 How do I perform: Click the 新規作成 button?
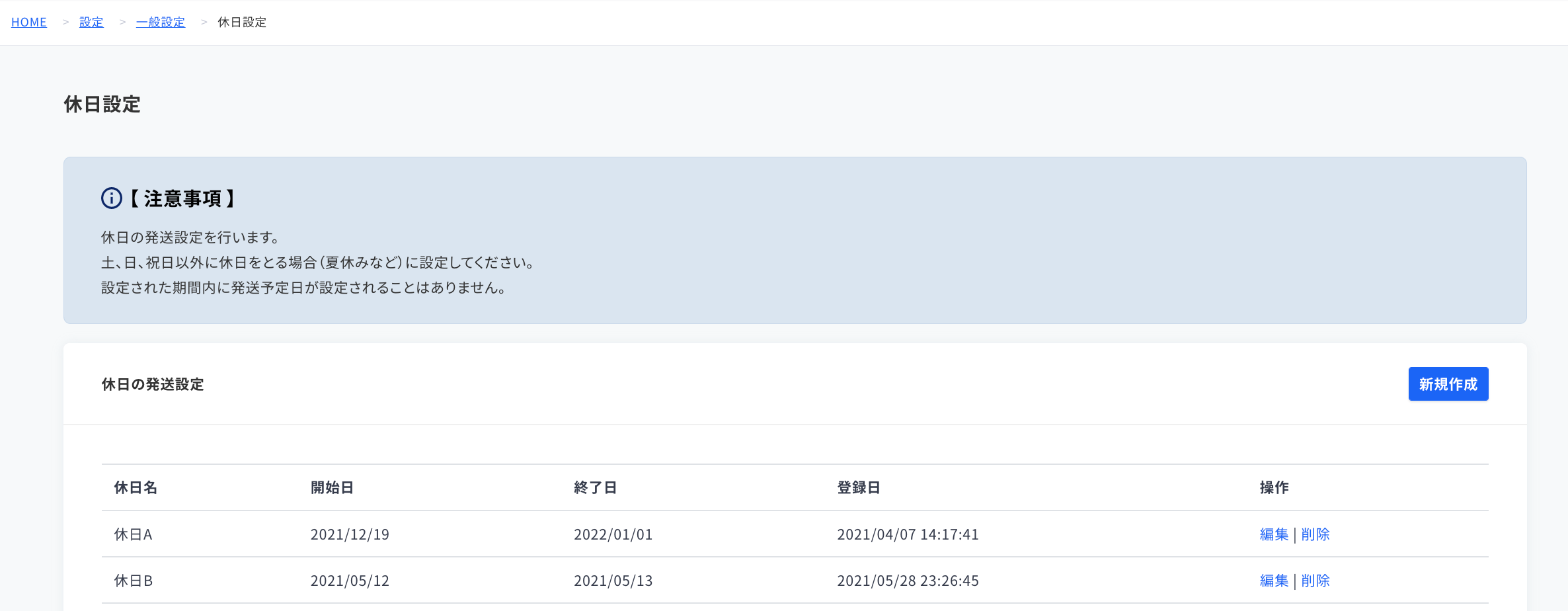(x=1448, y=384)
